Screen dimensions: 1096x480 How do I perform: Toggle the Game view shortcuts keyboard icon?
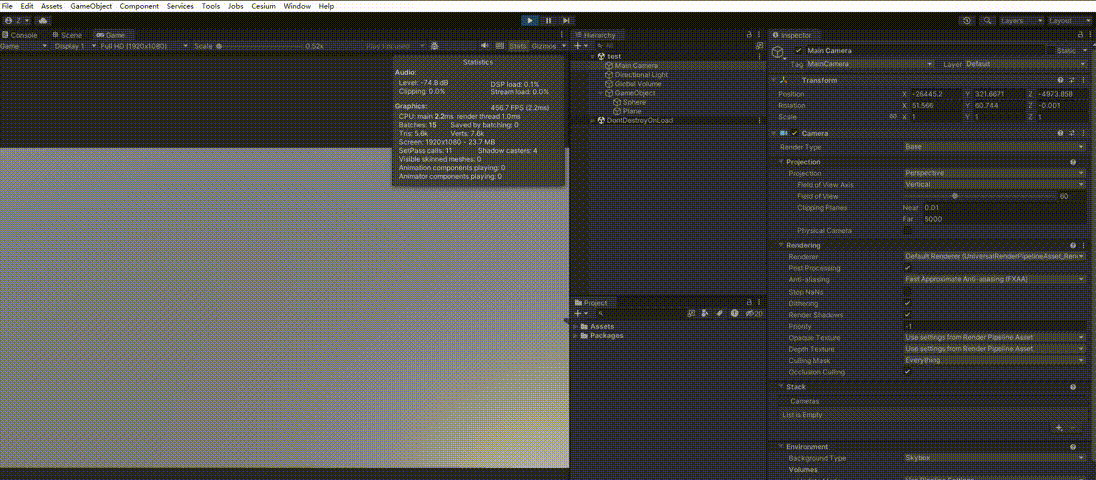499,45
